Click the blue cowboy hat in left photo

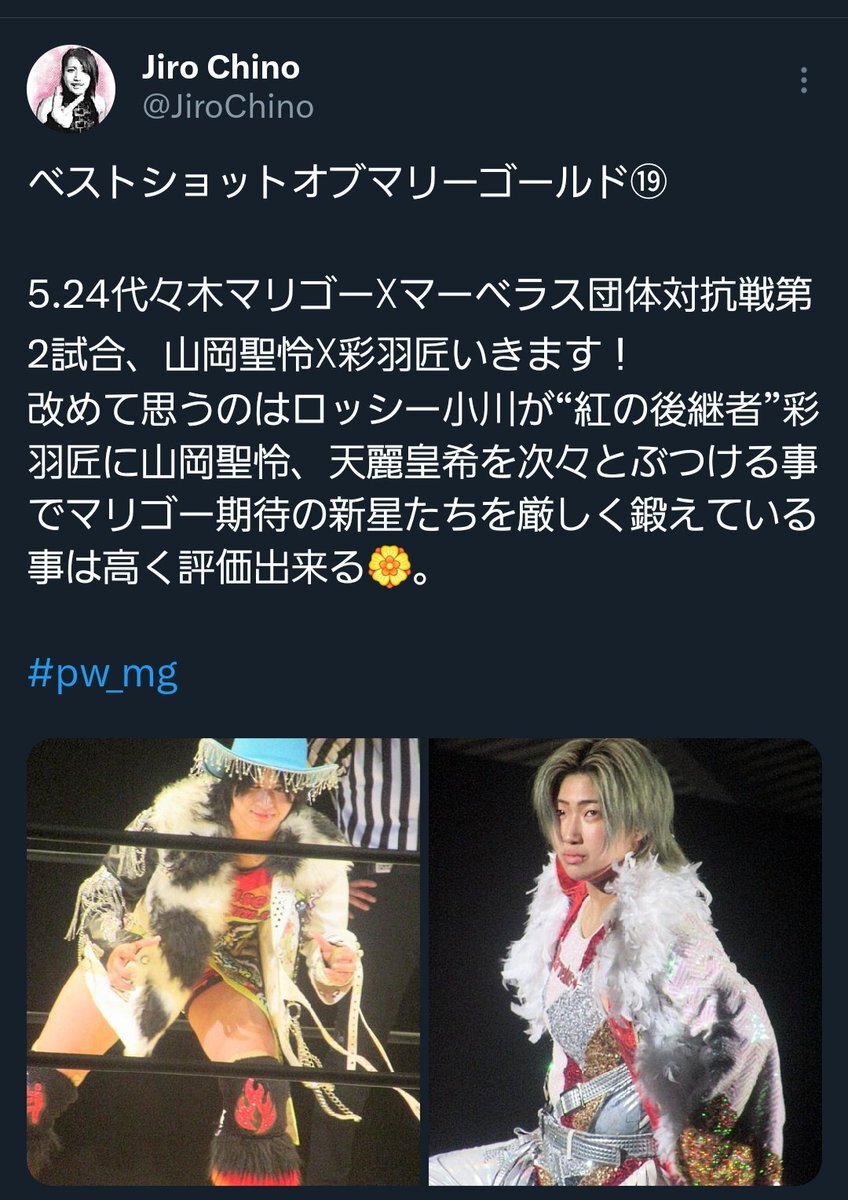click(264, 765)
